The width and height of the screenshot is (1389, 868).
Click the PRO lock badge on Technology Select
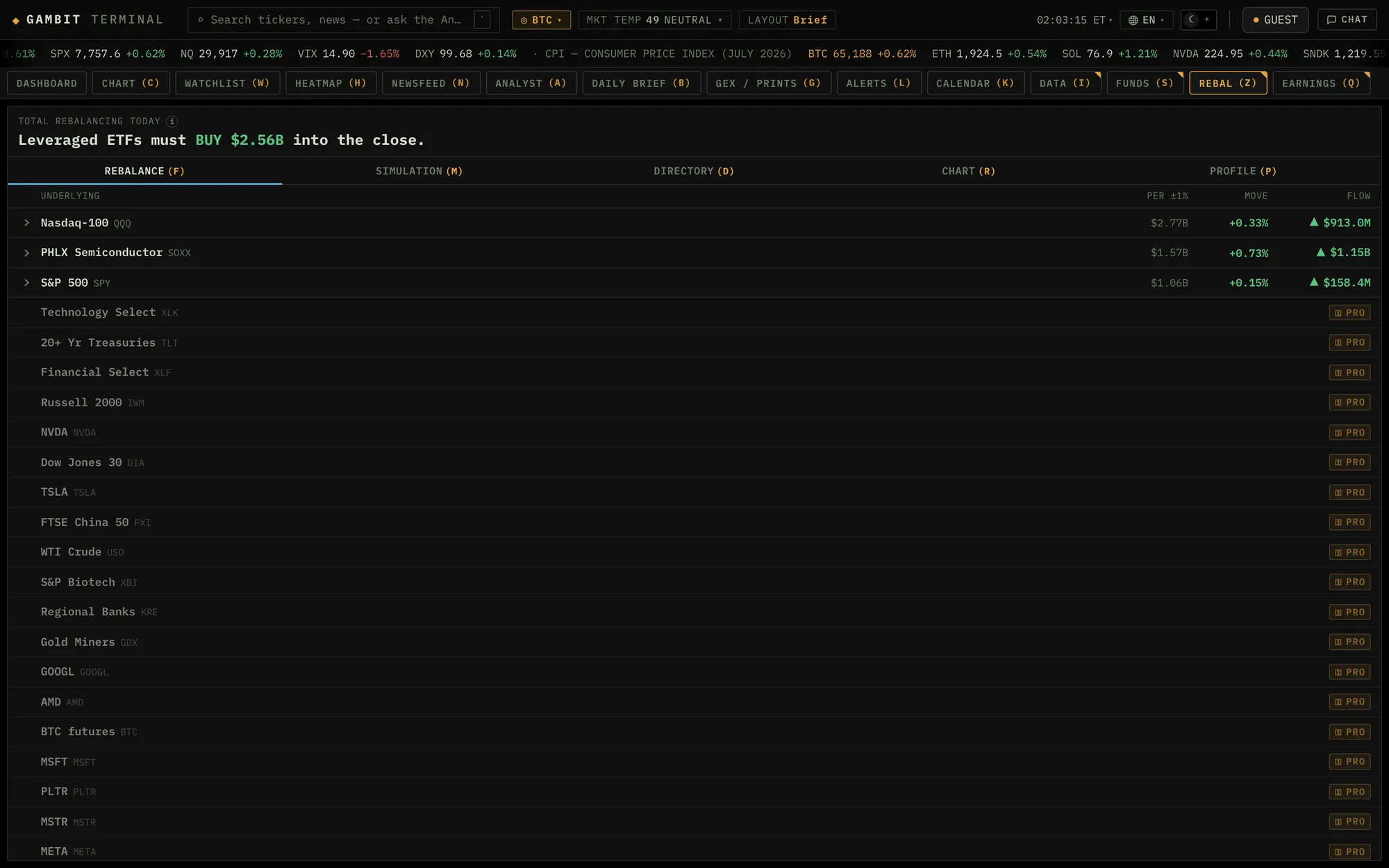point(1349,312)
